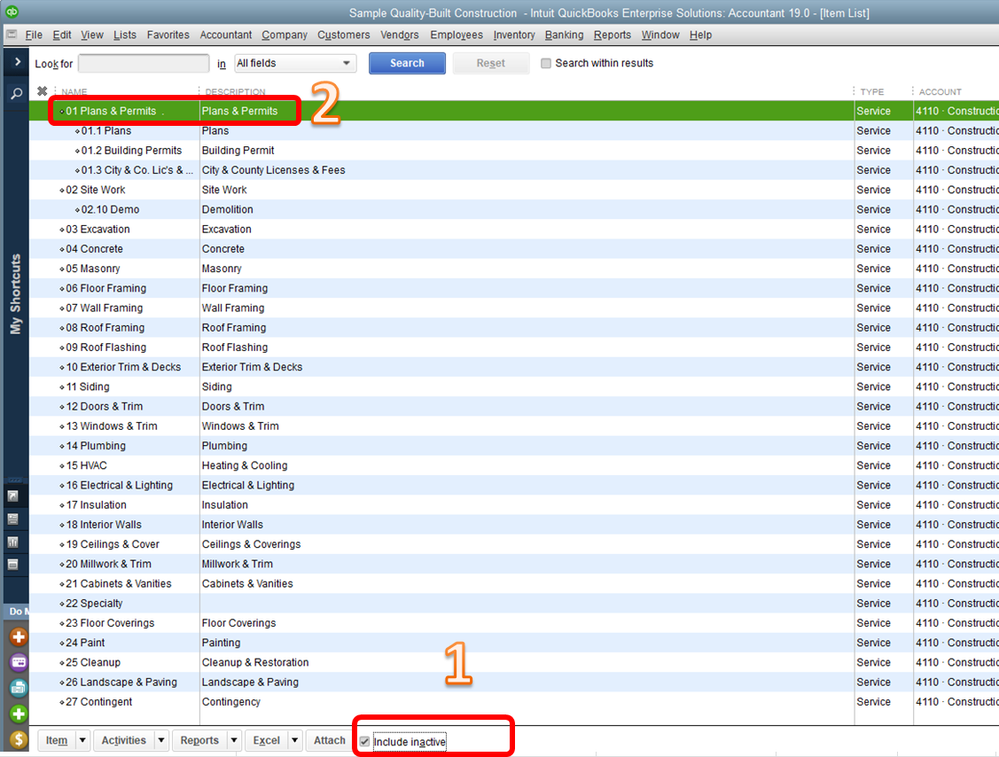
Task: Click the purple credit card circle icon
Action: point(18,662)
